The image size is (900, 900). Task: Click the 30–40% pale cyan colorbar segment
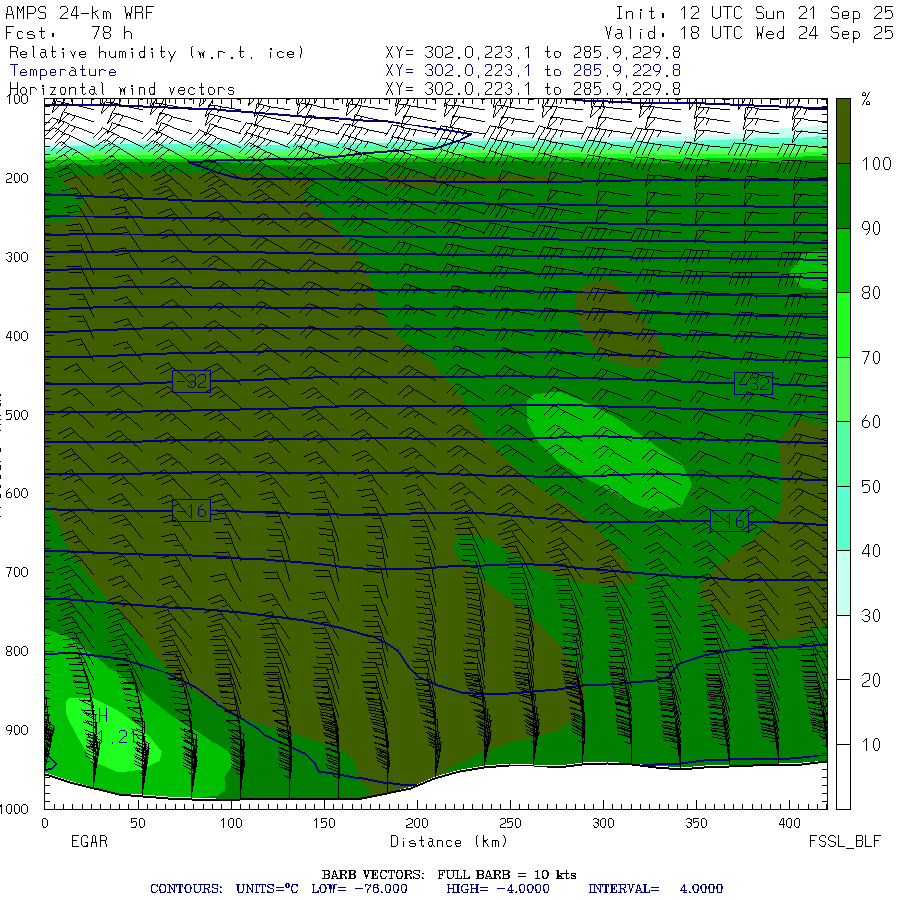[843, 583]
